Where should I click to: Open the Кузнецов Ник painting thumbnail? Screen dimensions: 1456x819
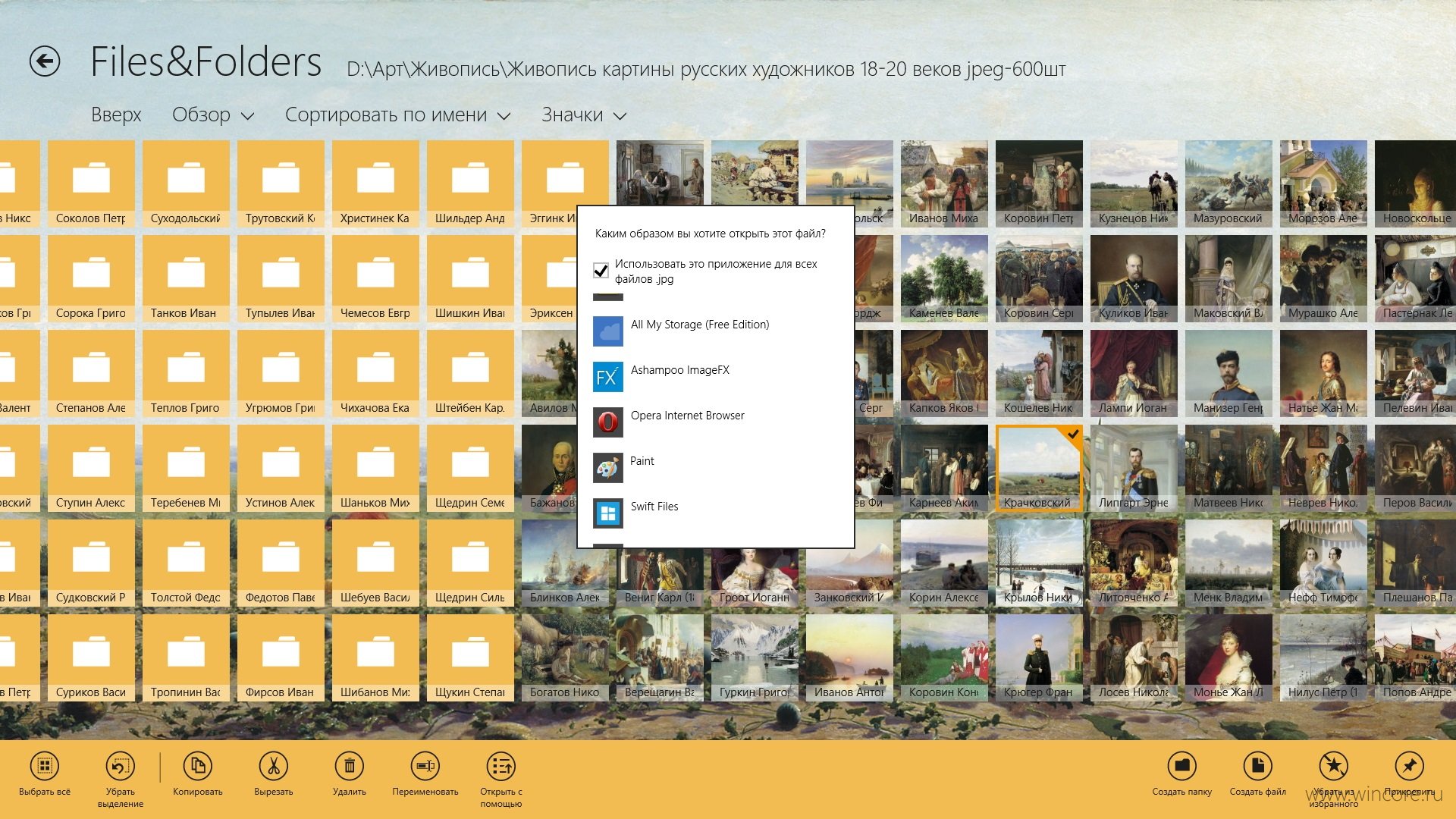[1134, 184]
